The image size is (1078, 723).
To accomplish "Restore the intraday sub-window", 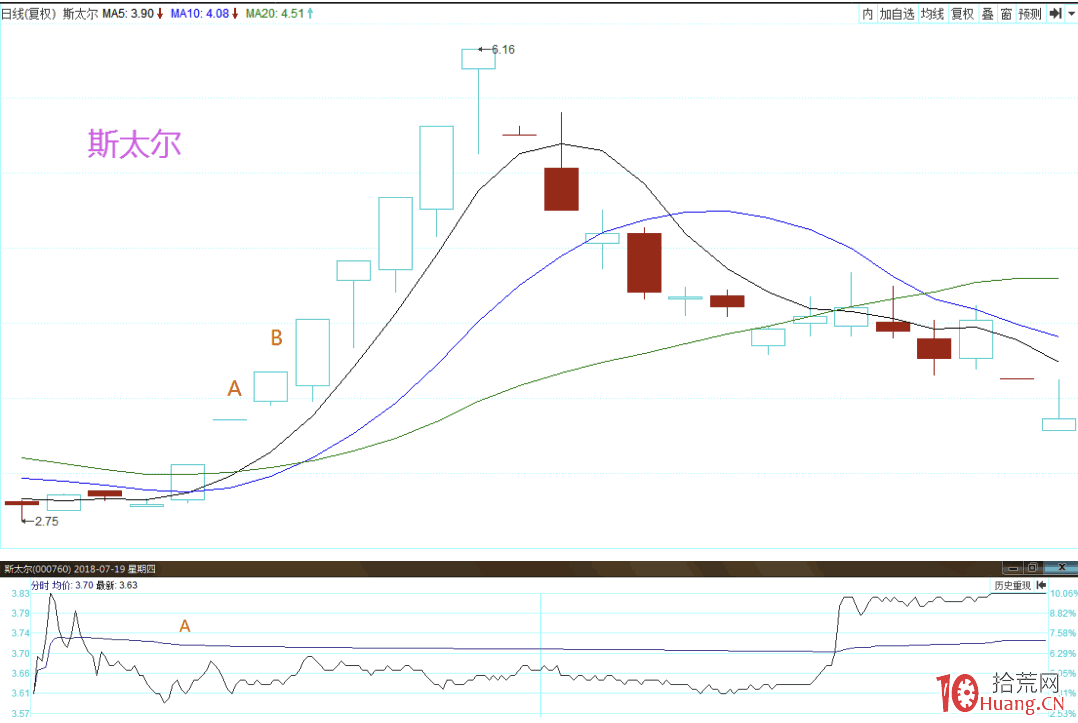I will coord(1032,568).
